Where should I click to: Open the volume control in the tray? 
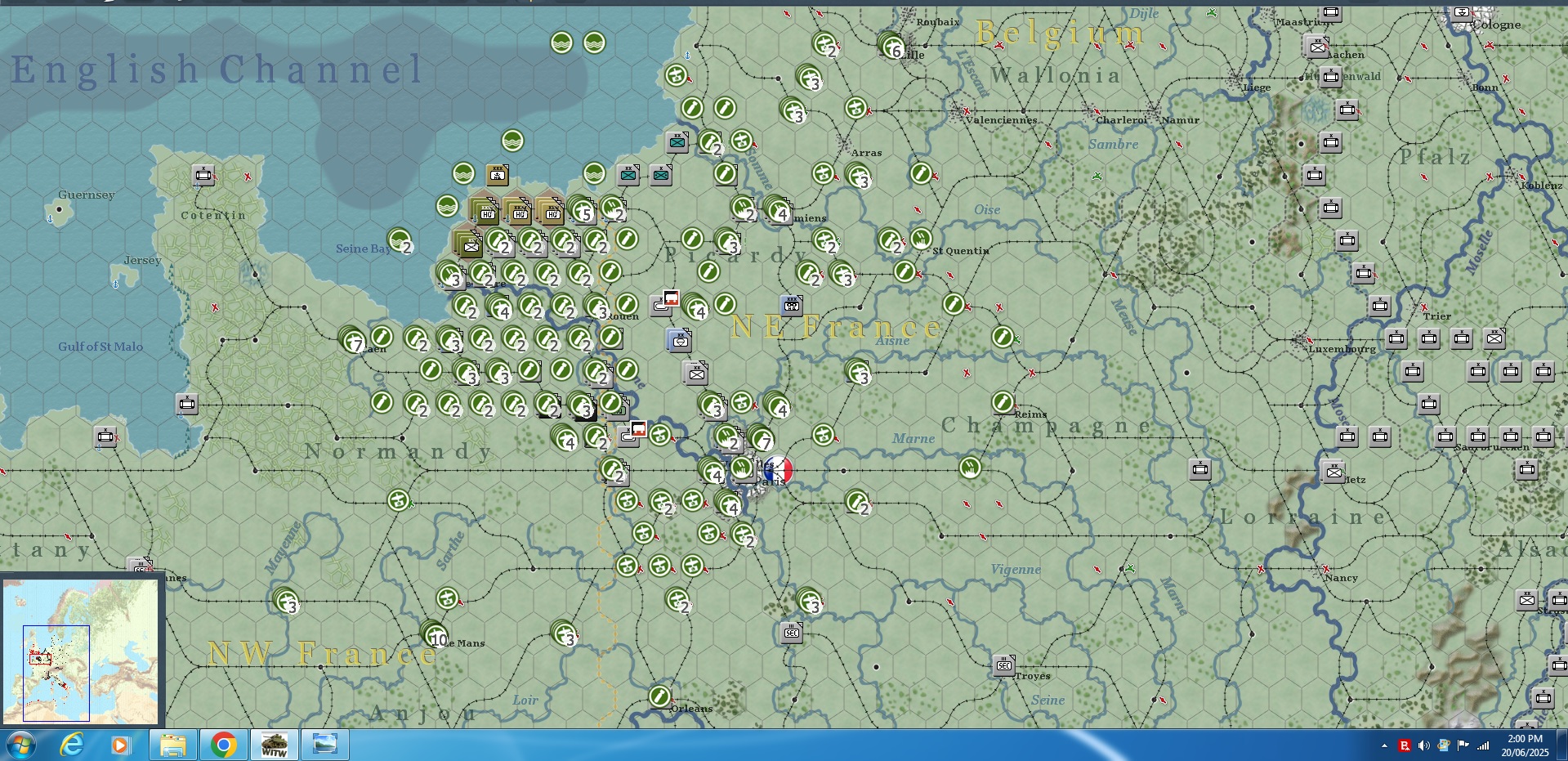tap(1424, 745)
